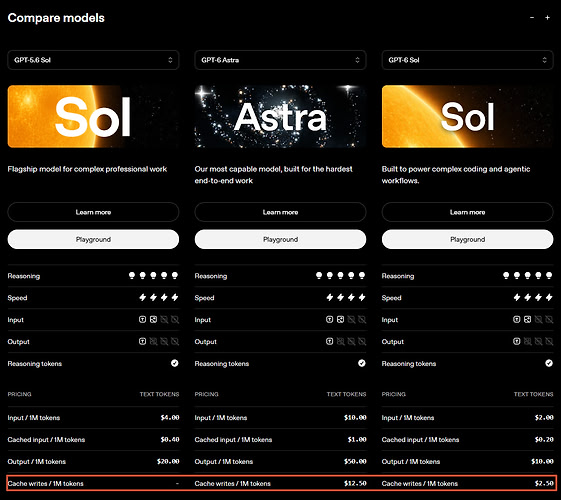
Task: Click the Astra galaxy banner image
Action: 280,116
